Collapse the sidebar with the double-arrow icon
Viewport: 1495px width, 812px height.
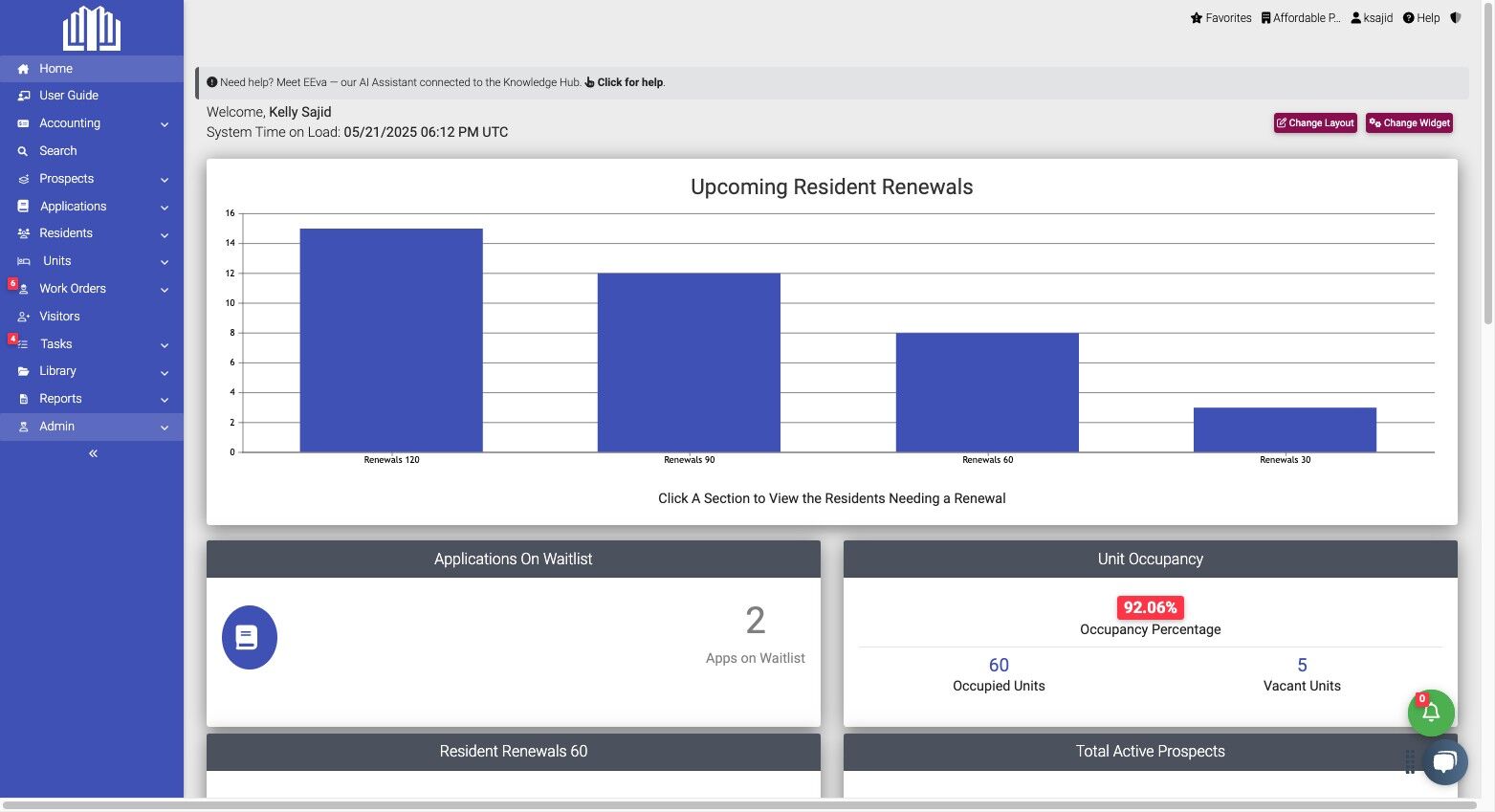93,453
